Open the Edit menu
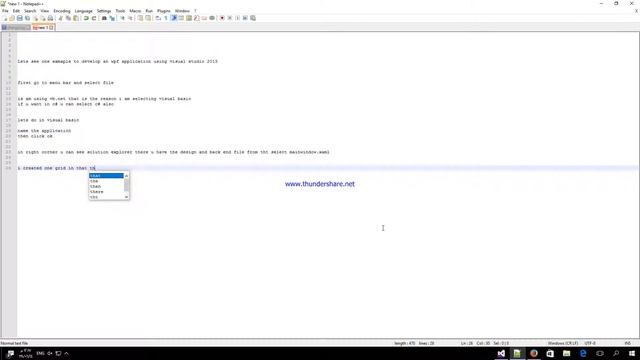 [16, 11]
